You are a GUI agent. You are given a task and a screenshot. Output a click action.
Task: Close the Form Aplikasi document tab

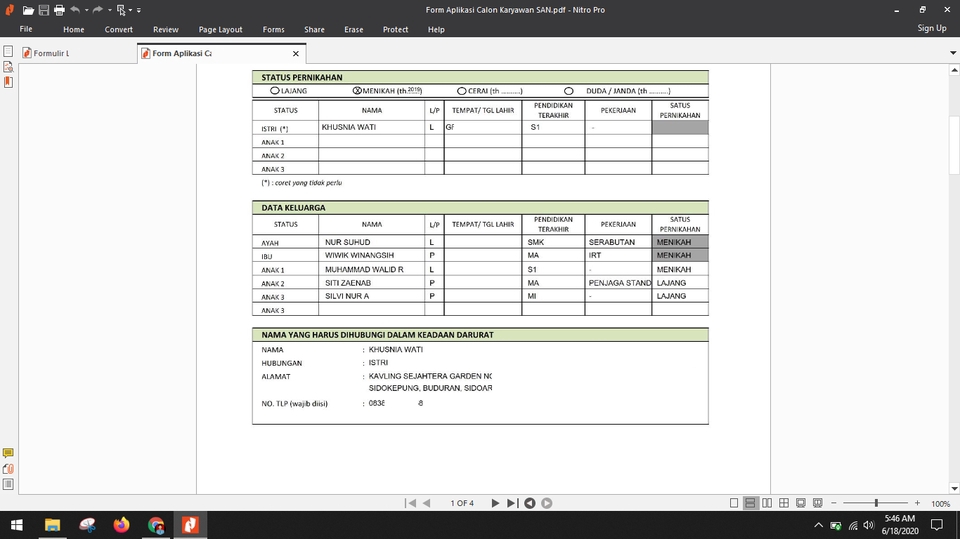pyautogui.click(x=296, y=53)
